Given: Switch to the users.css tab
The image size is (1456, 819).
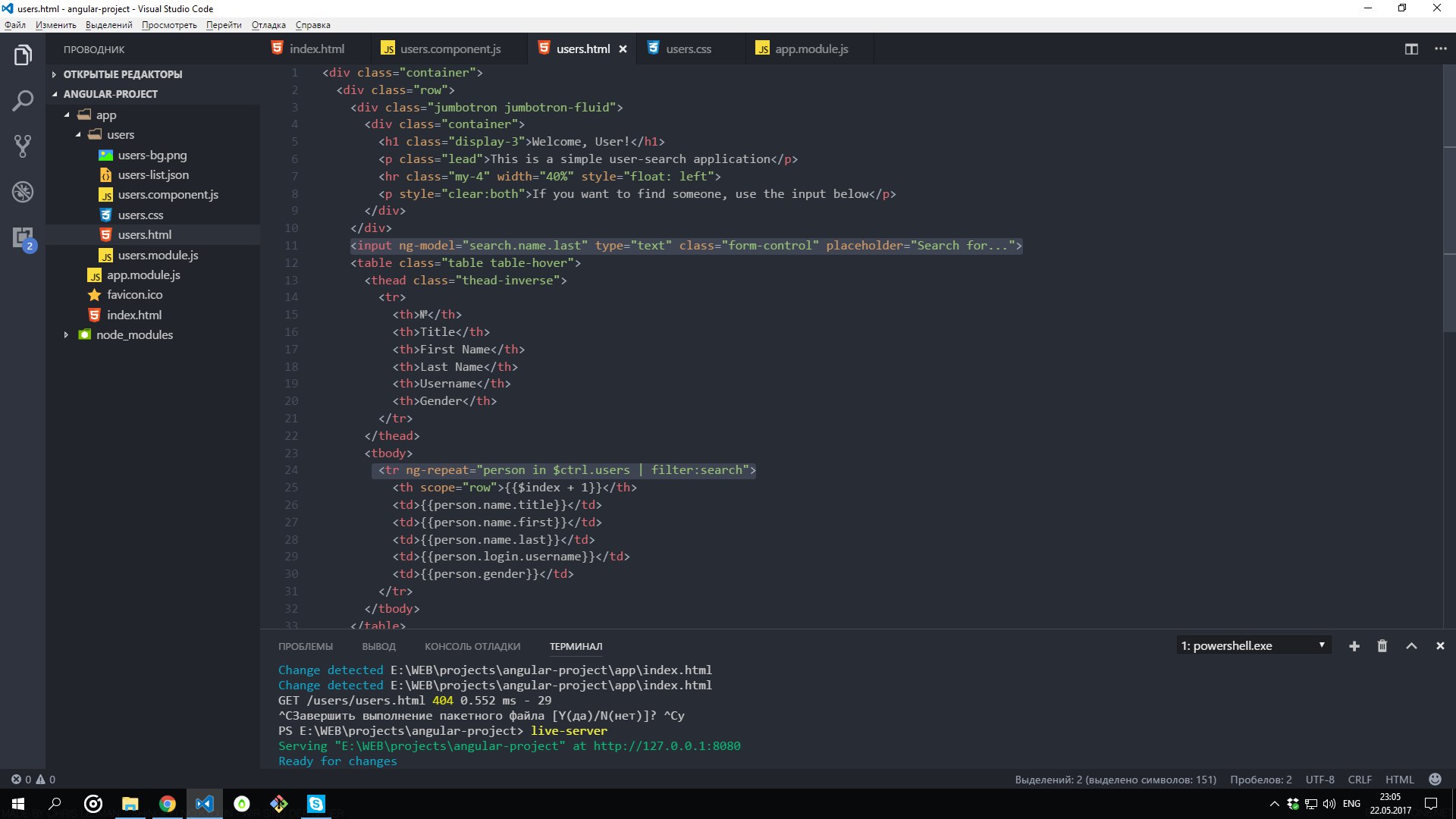Looking at the screenshot, I should coord(688,49).
